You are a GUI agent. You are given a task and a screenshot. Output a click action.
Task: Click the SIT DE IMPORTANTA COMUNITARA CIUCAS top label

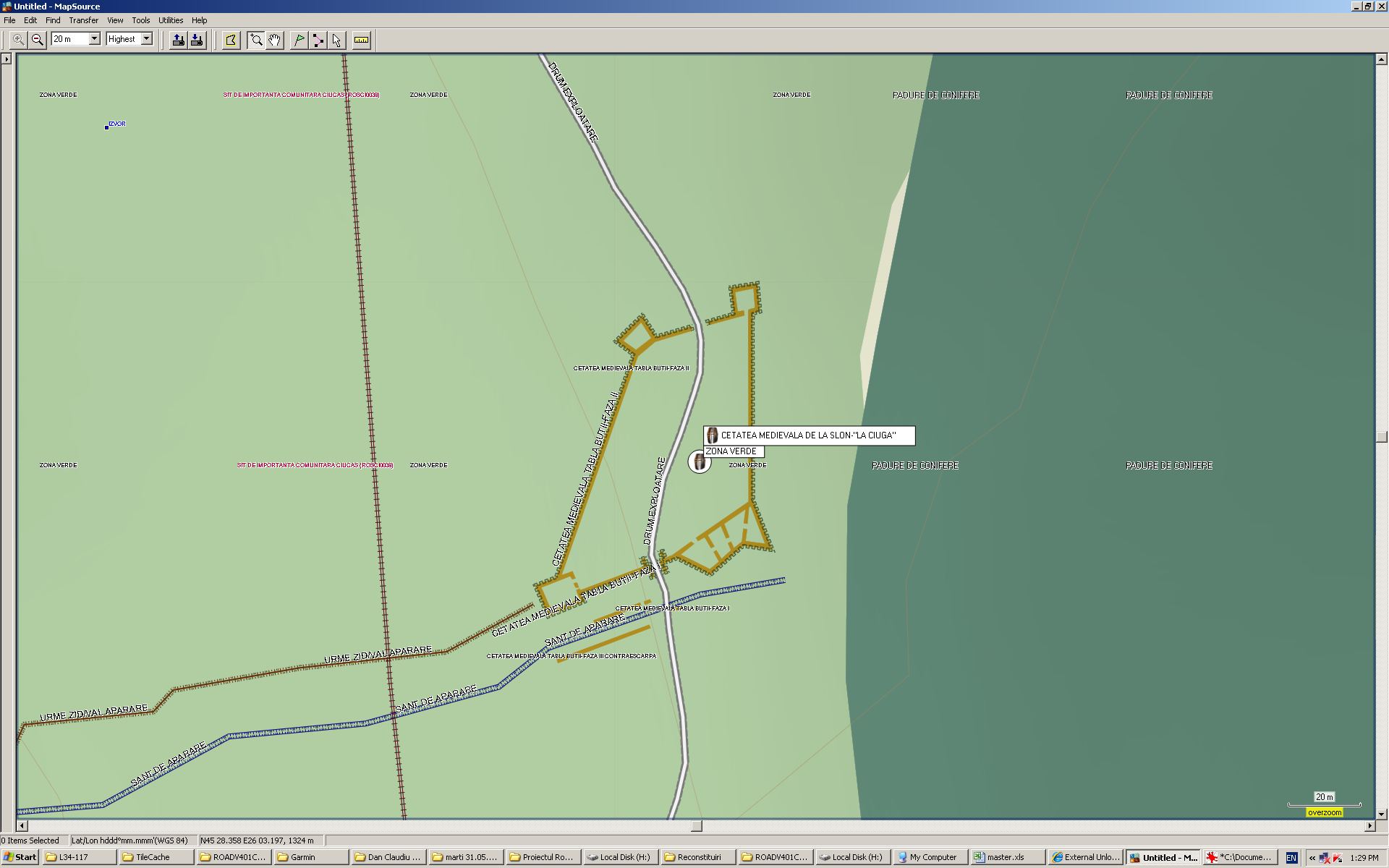tap(301, 95)
